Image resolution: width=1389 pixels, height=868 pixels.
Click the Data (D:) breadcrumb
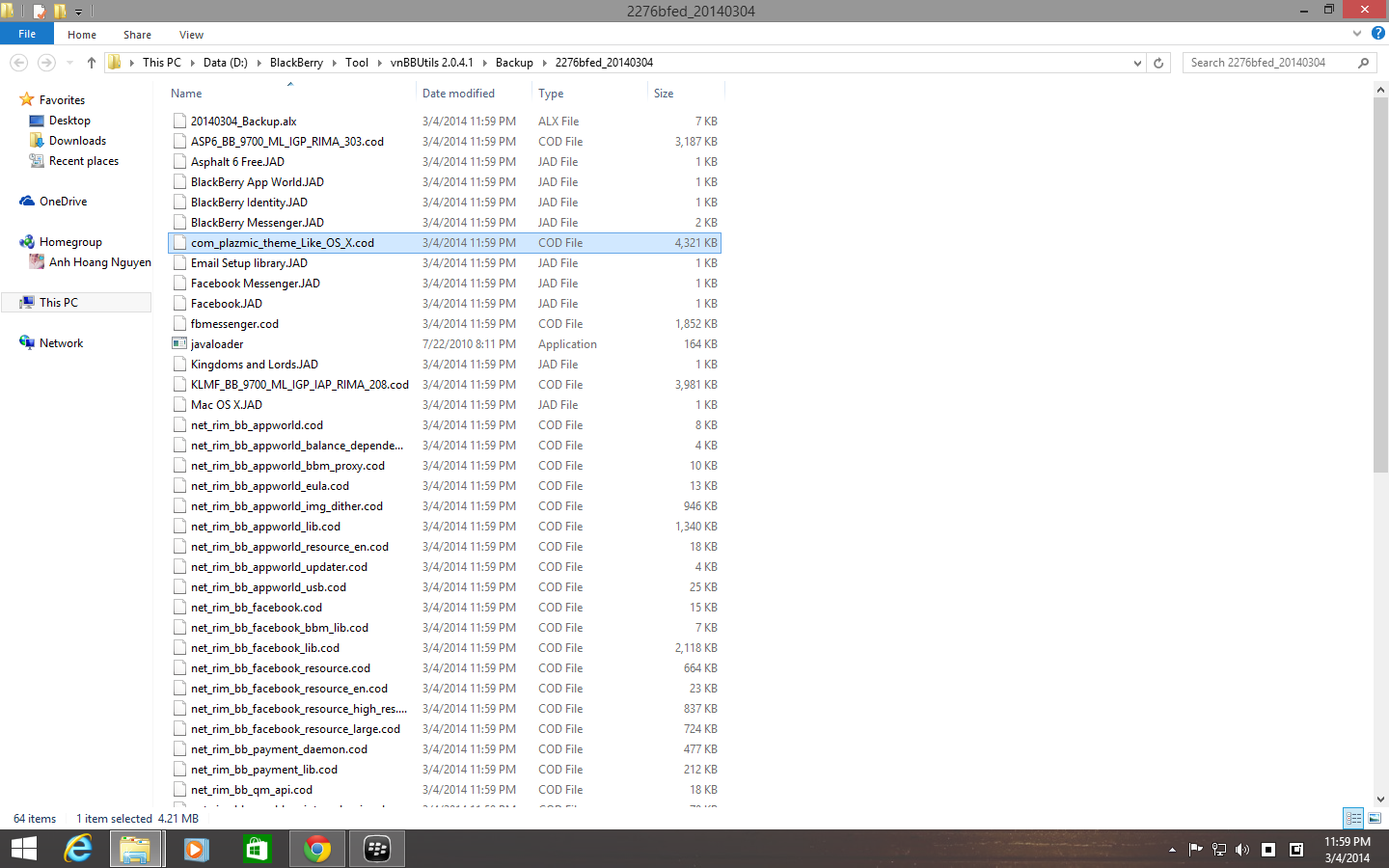(x=225, y=63)
